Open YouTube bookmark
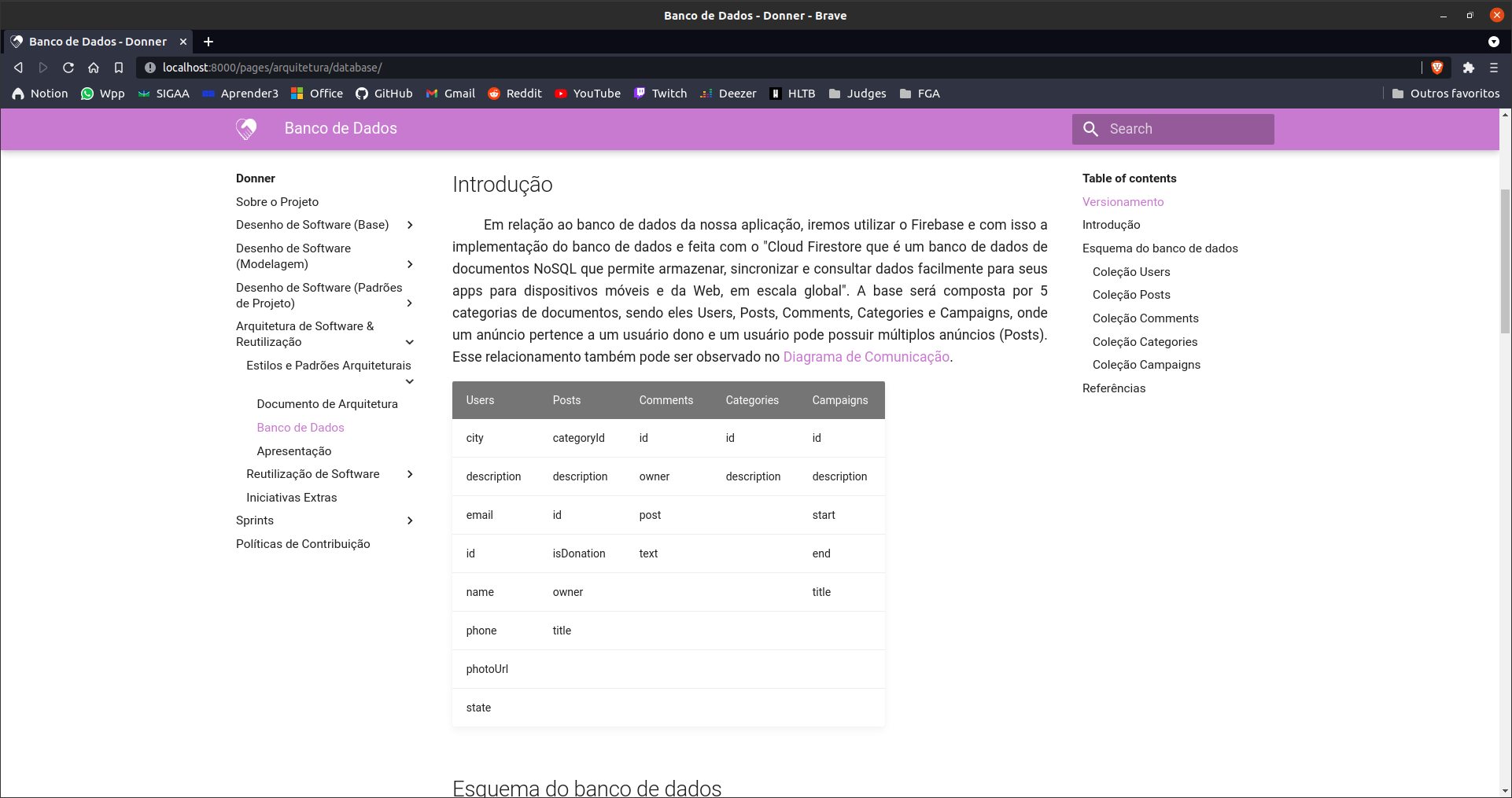Image resolution: width=1512 pixels, height=798 pixels. point(588,94)
